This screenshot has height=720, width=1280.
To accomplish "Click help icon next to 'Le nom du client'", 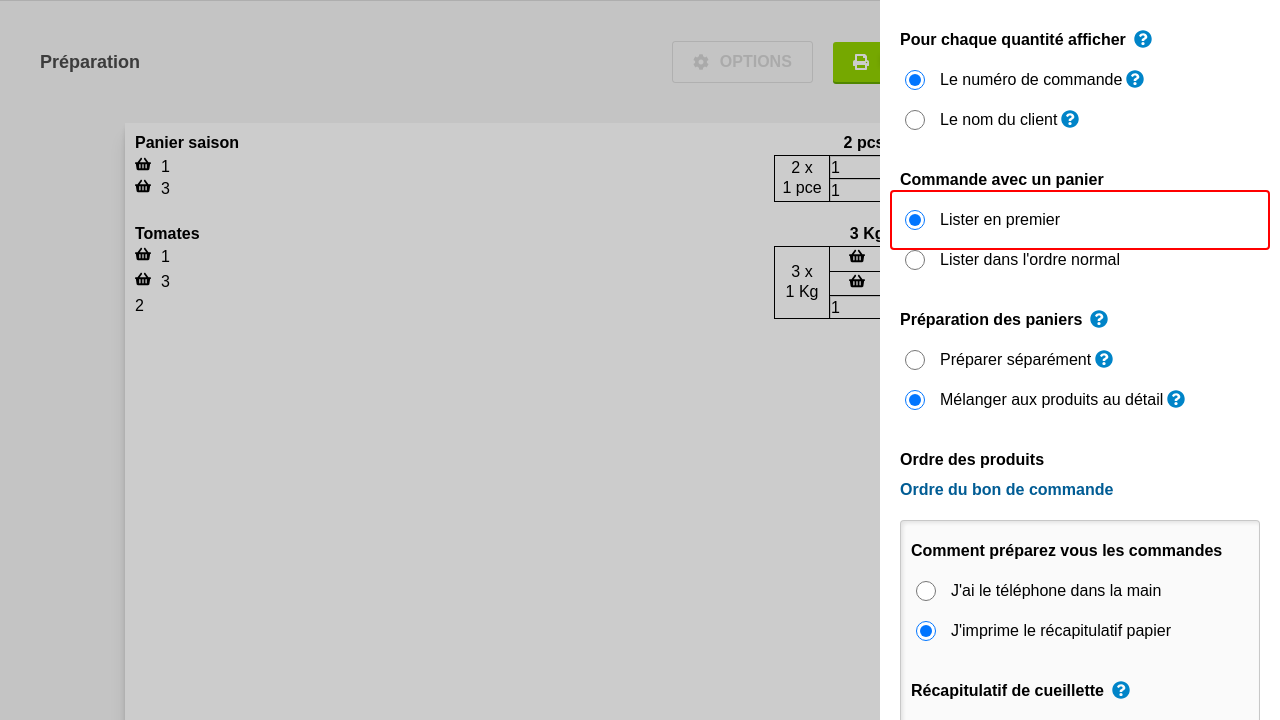I will point(1070,119).
